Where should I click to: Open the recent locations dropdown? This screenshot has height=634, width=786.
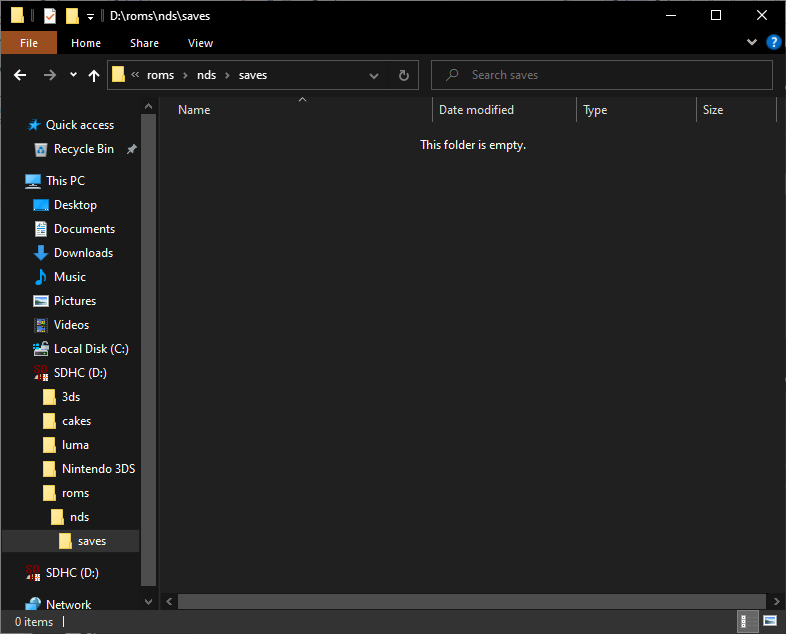pos(73,75)
